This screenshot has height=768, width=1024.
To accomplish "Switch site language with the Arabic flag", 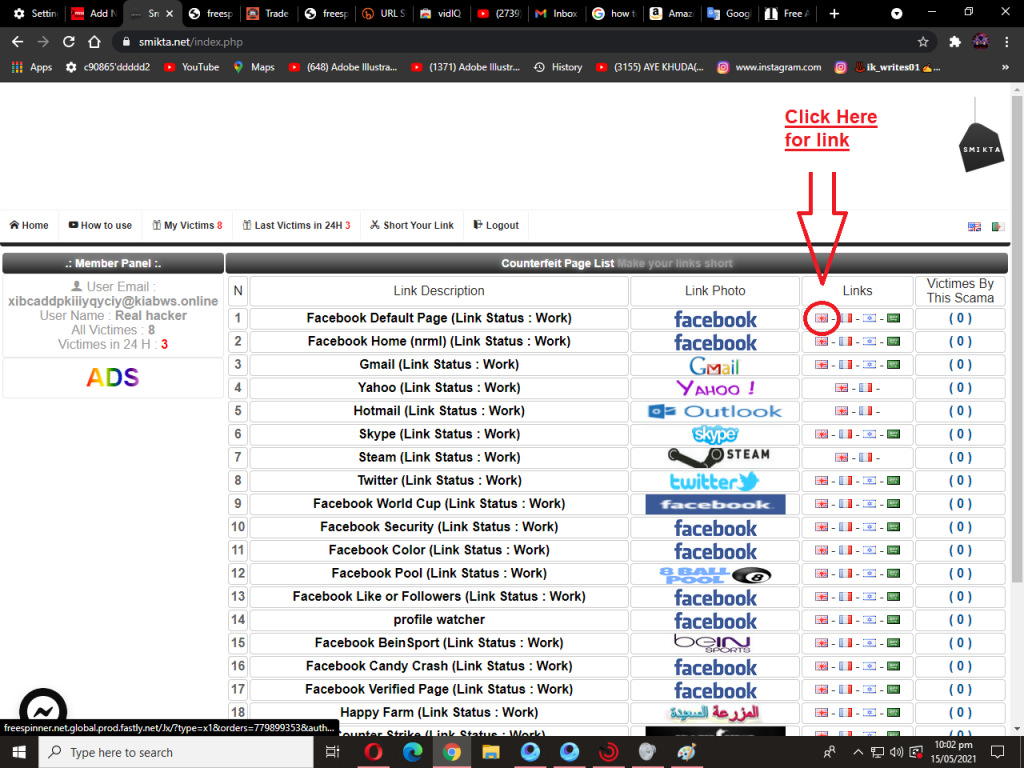I will tap(998, 227).
